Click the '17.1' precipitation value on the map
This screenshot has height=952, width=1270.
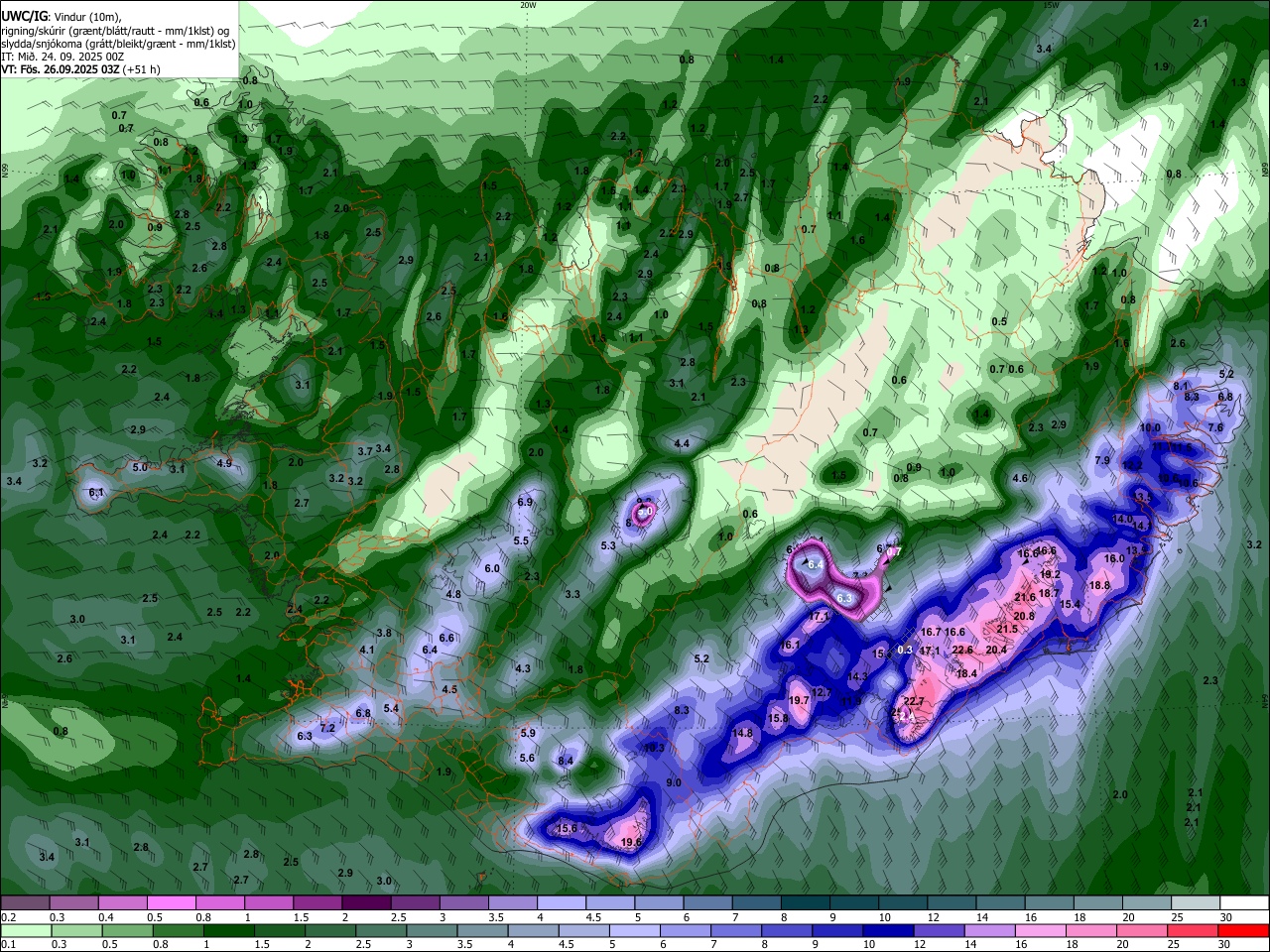click(820, 616)
